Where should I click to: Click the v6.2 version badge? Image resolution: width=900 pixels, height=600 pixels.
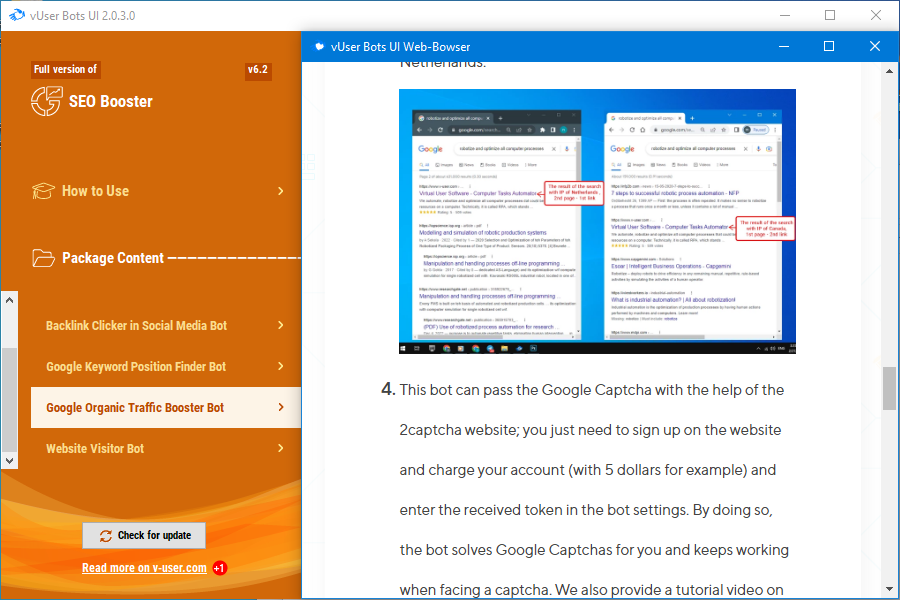click(x=258, y=70)
